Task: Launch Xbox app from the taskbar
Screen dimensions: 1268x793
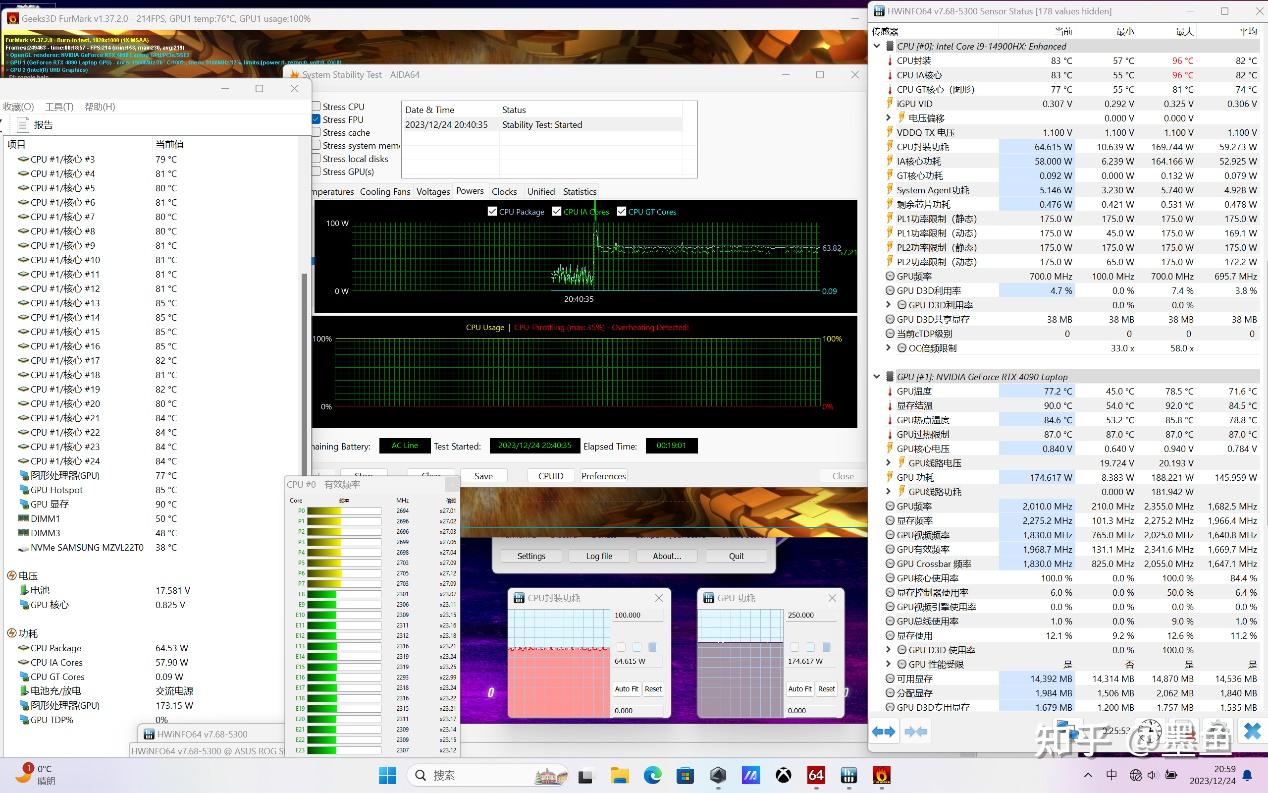Action: pyautogui.click(x=783, y=775)
